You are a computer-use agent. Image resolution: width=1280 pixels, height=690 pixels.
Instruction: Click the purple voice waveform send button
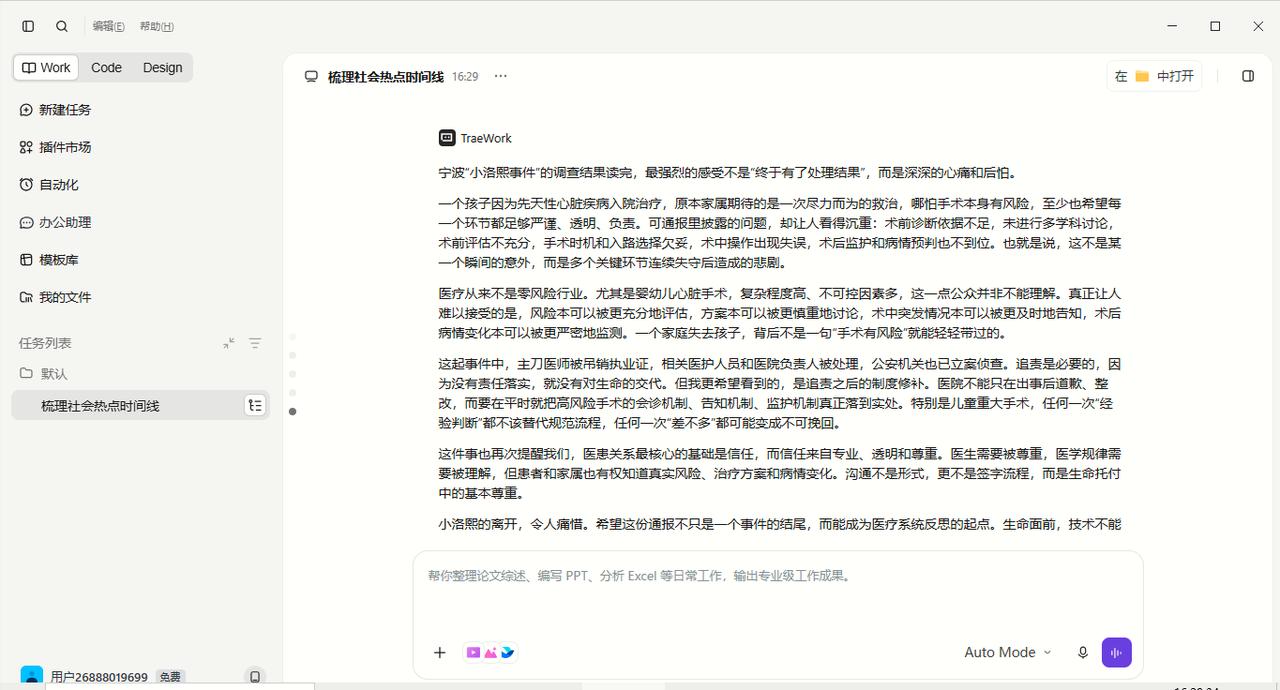coord(1116,652)
